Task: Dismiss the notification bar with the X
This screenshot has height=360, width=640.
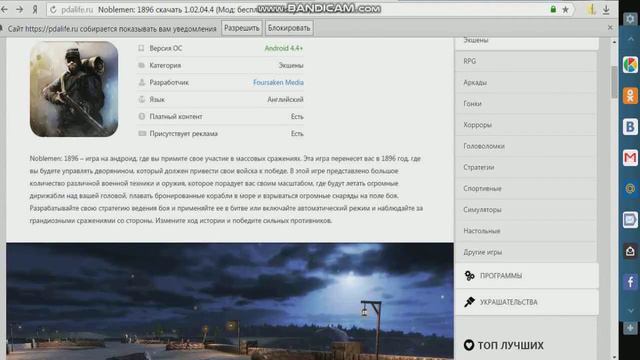Action: (610, 28)
